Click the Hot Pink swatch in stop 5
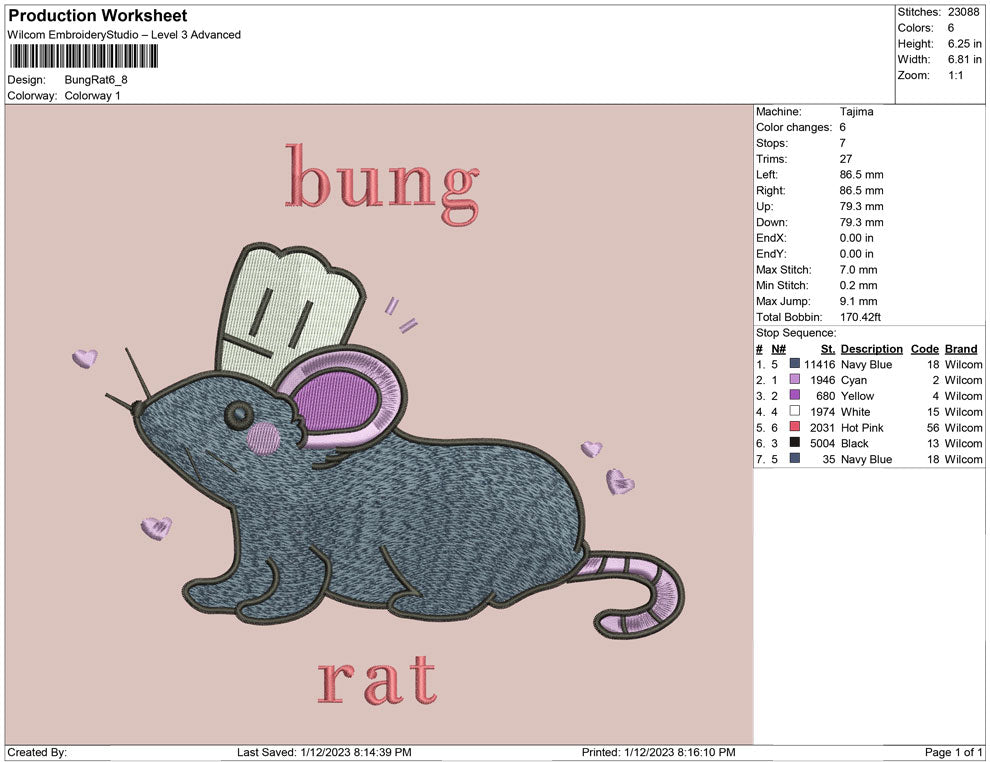 [x=795, y=428]
